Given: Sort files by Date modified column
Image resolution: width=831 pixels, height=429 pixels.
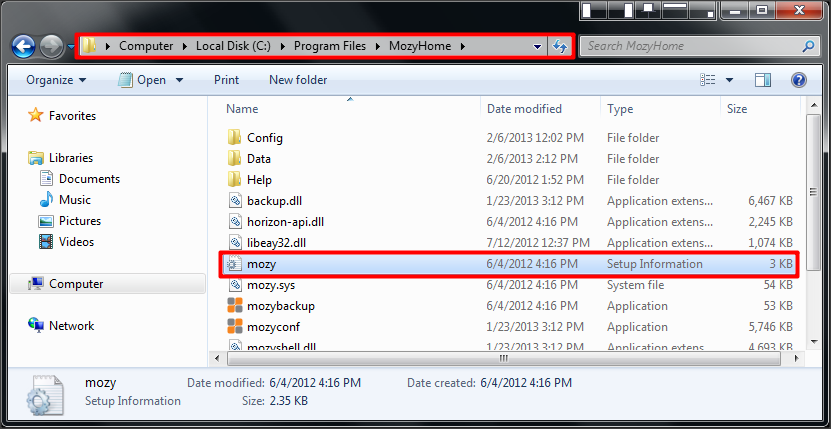Looking at the screenshot, I should click(524, 109).
